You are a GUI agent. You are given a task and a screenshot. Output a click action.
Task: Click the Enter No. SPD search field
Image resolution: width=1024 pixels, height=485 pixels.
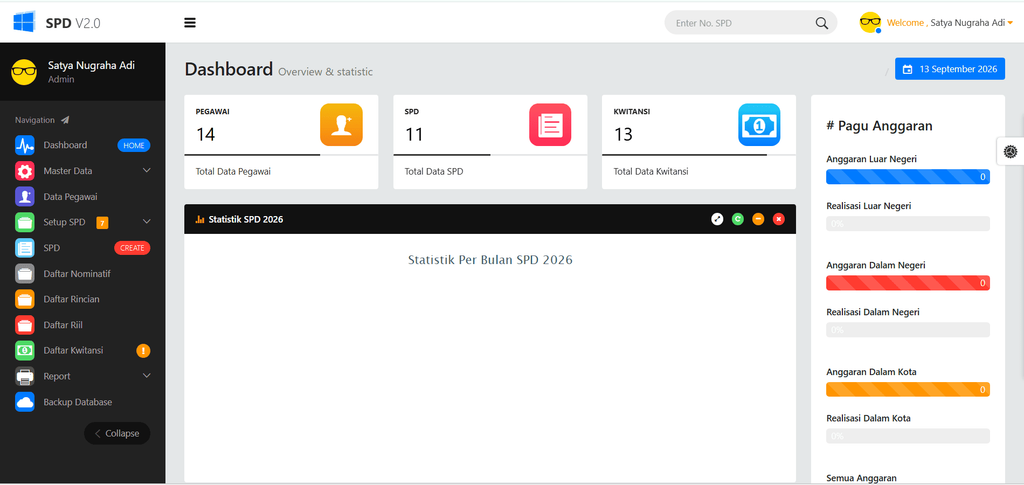click(741, 23)
